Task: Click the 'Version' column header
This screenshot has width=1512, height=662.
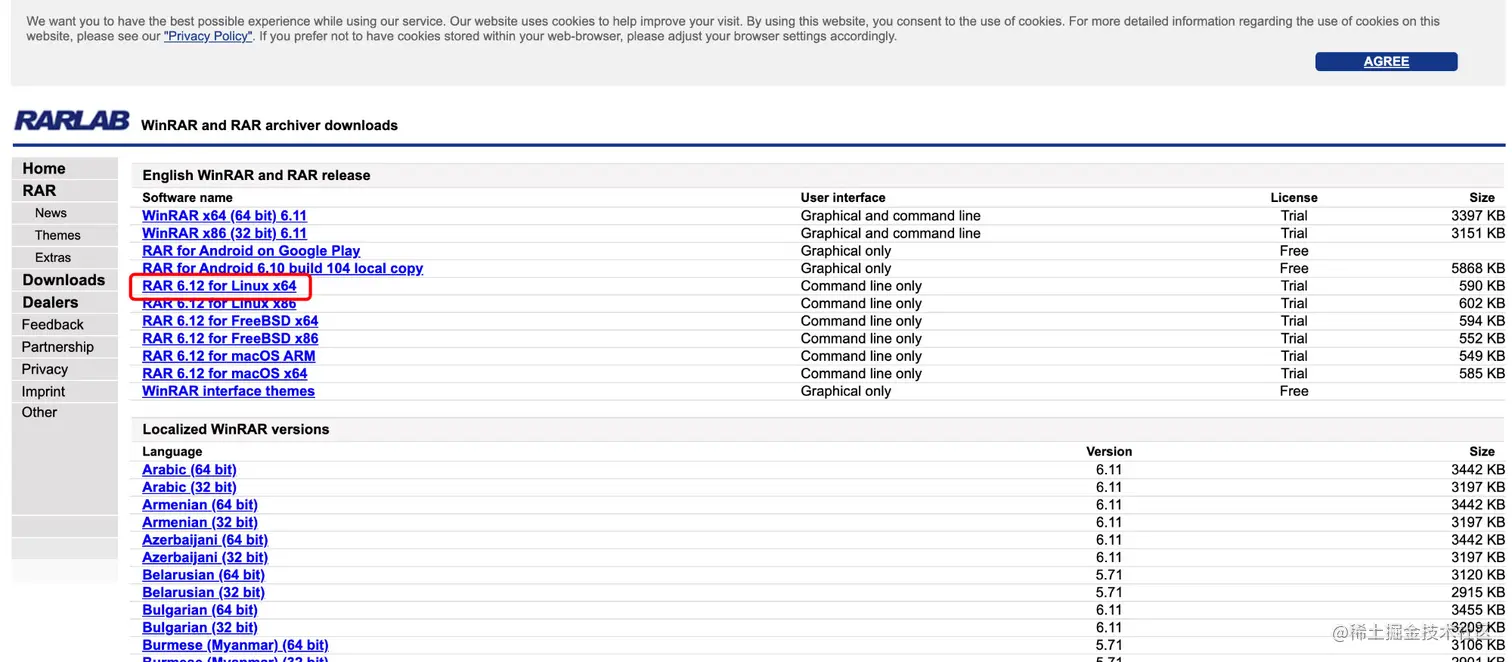Action: pyautogui.click(x=1109, y=452)
